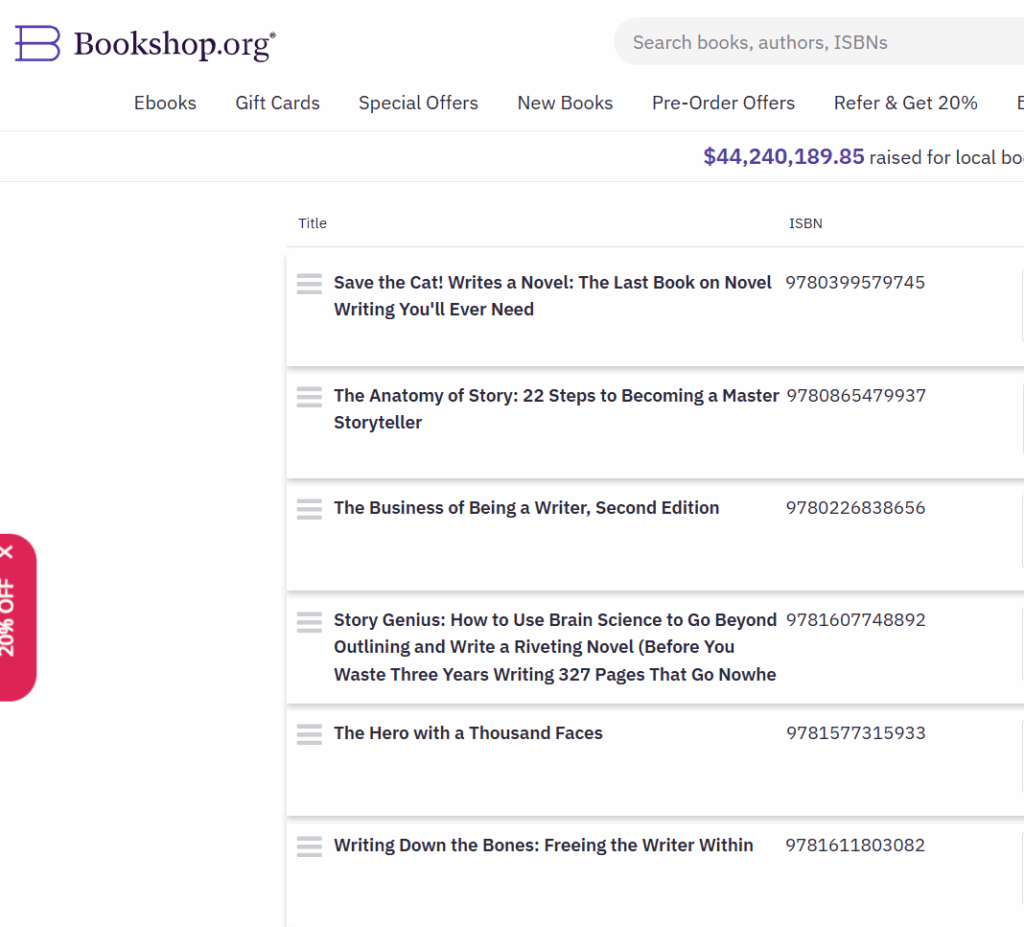Go to Gift Cards page

pyautogui.click(x=277, y=103)
